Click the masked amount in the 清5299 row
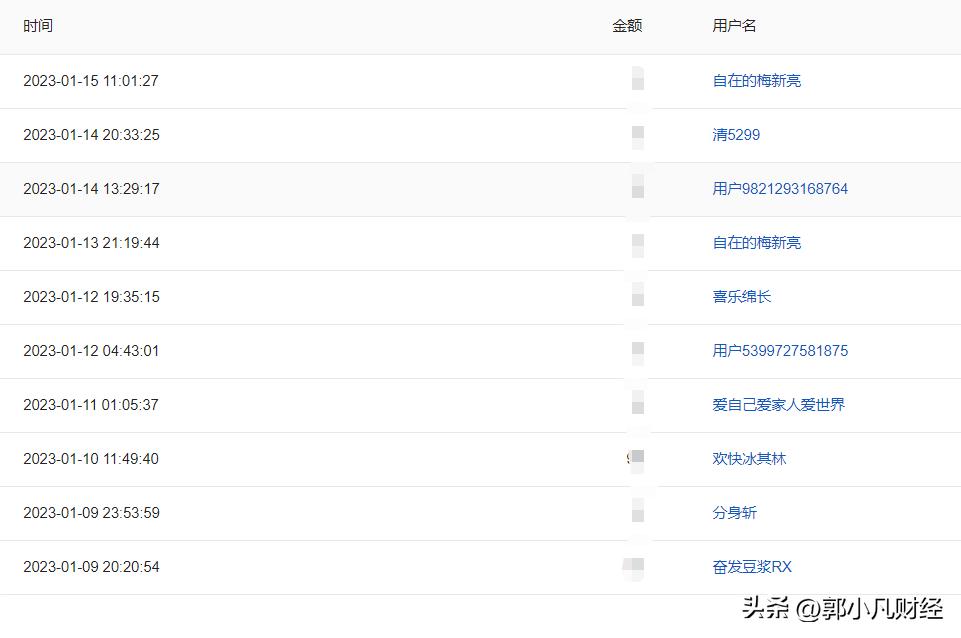Image resolution: width=961 pixels, height=638 pixels. tap(637, 135)
